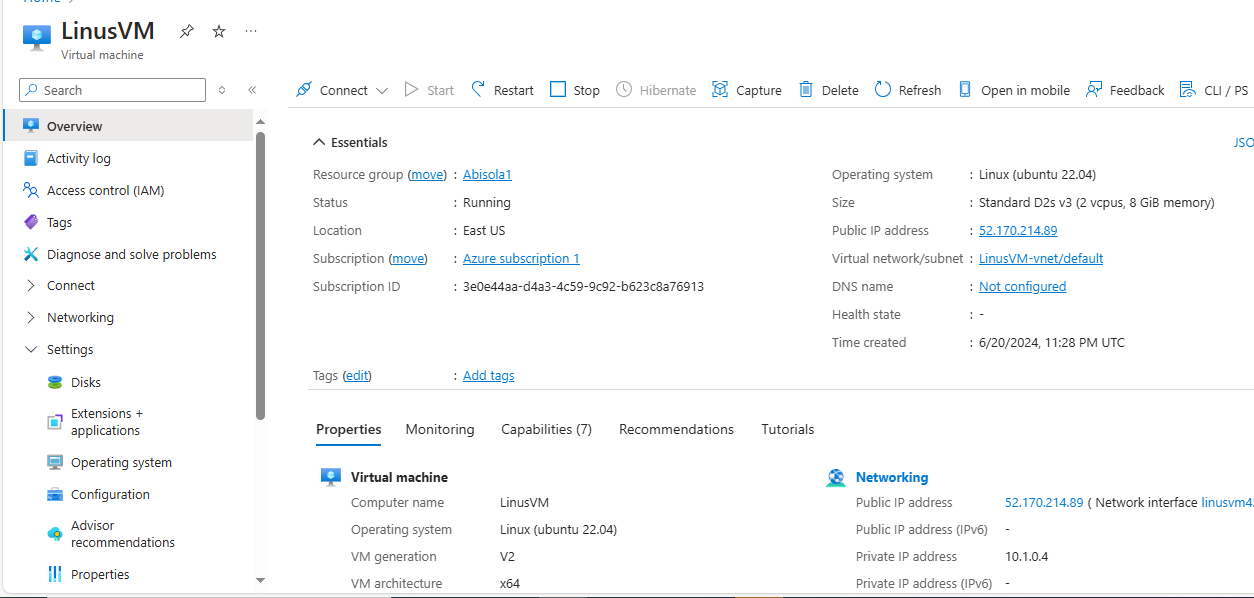1254x598 pixels.
Task: Collapse the Essentials section
Action: 319,142
